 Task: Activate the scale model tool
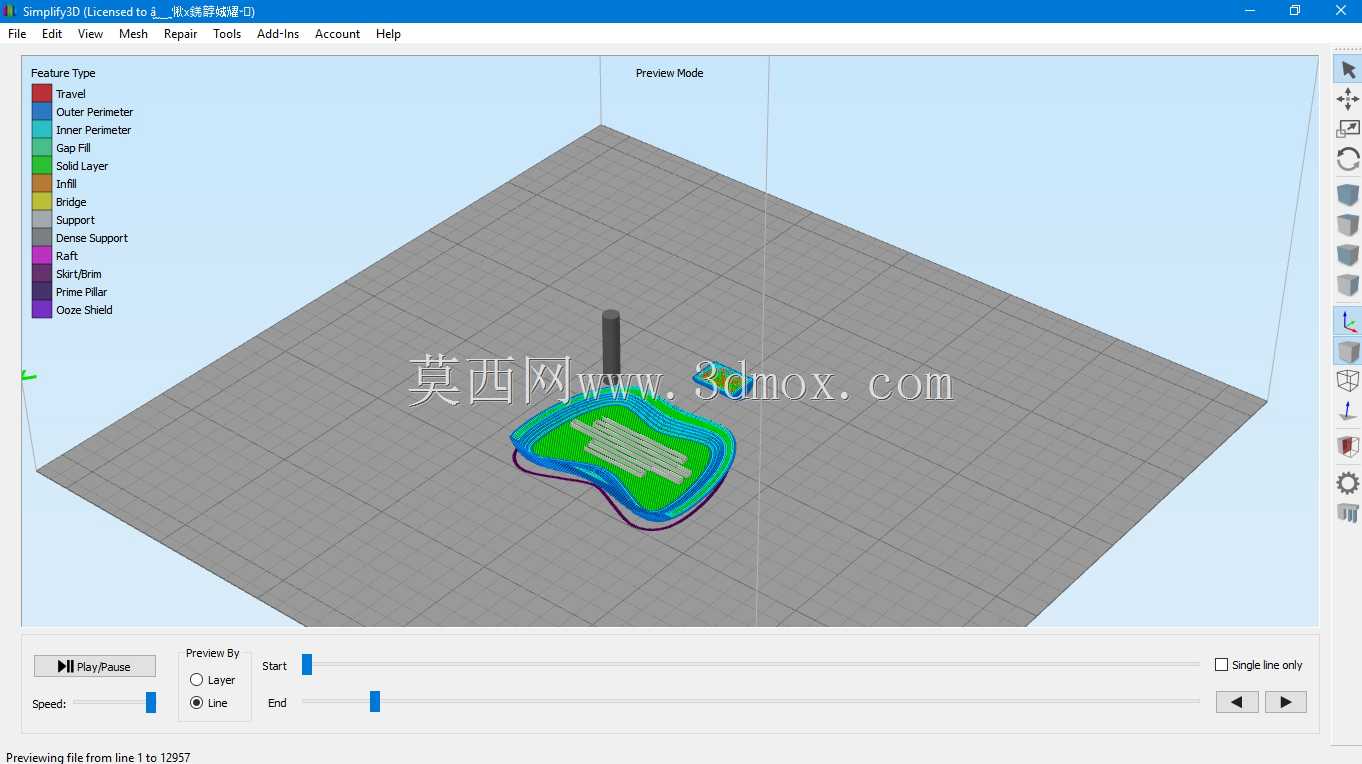(1348, 129)
